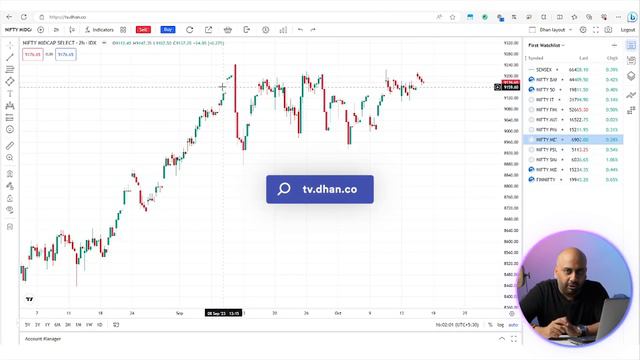
Task: Select the FINNIFTY watchlist row
Action: (573, 180)
